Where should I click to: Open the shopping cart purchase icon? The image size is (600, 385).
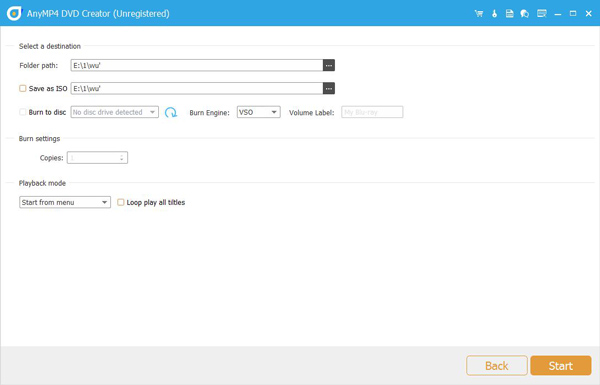[478, 14]
